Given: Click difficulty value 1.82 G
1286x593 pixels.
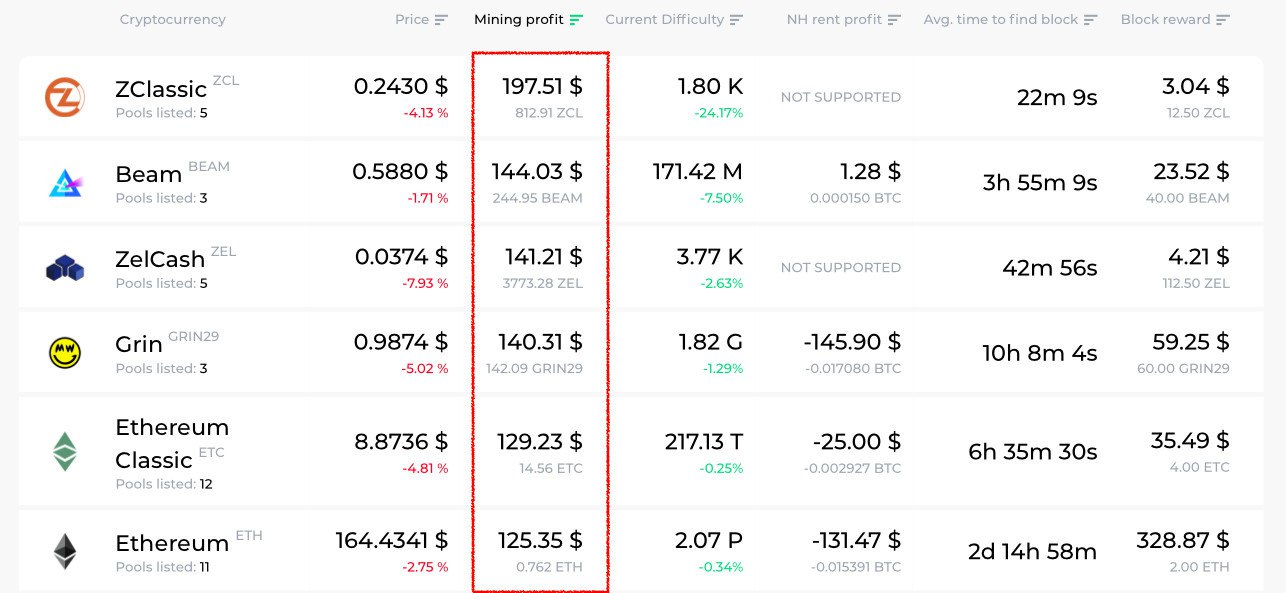Looking at the screenshot, I should point(711,342).
